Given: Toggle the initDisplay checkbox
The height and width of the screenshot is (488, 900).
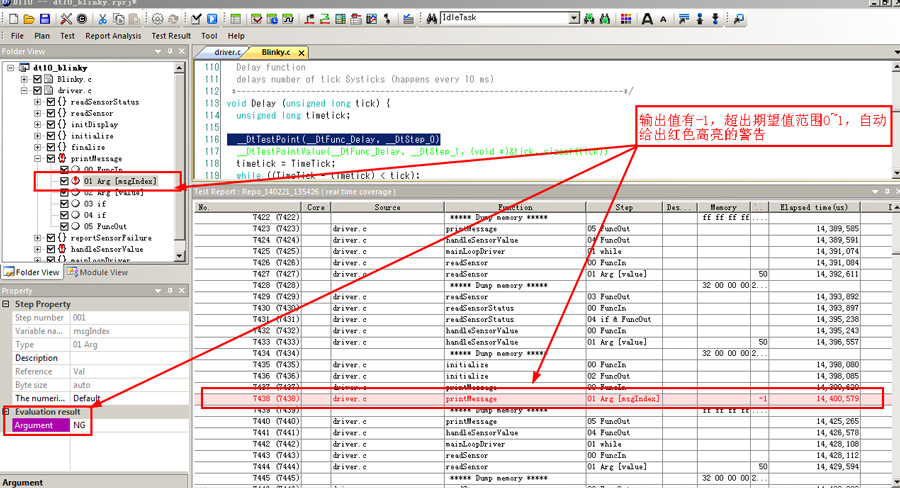Looking at the screenshot, I should click(x=51, y=125).
